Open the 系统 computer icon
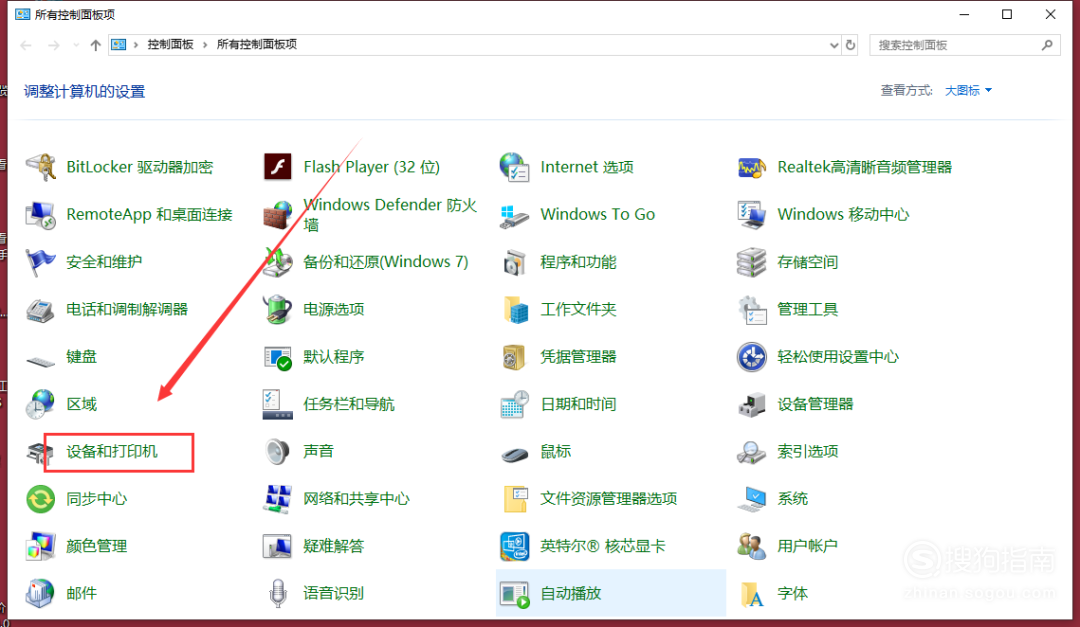This screenshot has height=627, width=1080. (751, 499)
